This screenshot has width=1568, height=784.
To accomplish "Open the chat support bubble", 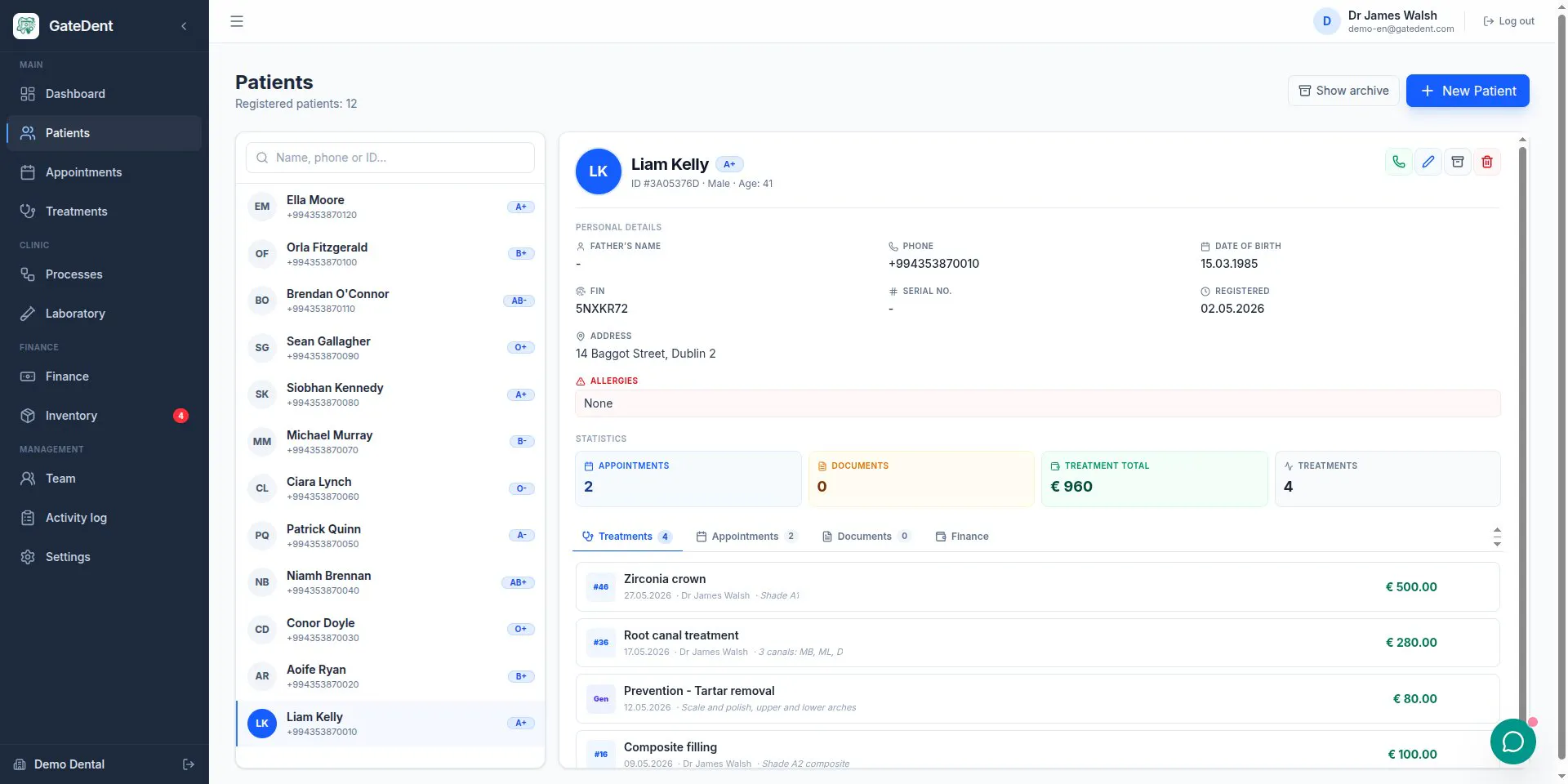I will point(1513,742).
